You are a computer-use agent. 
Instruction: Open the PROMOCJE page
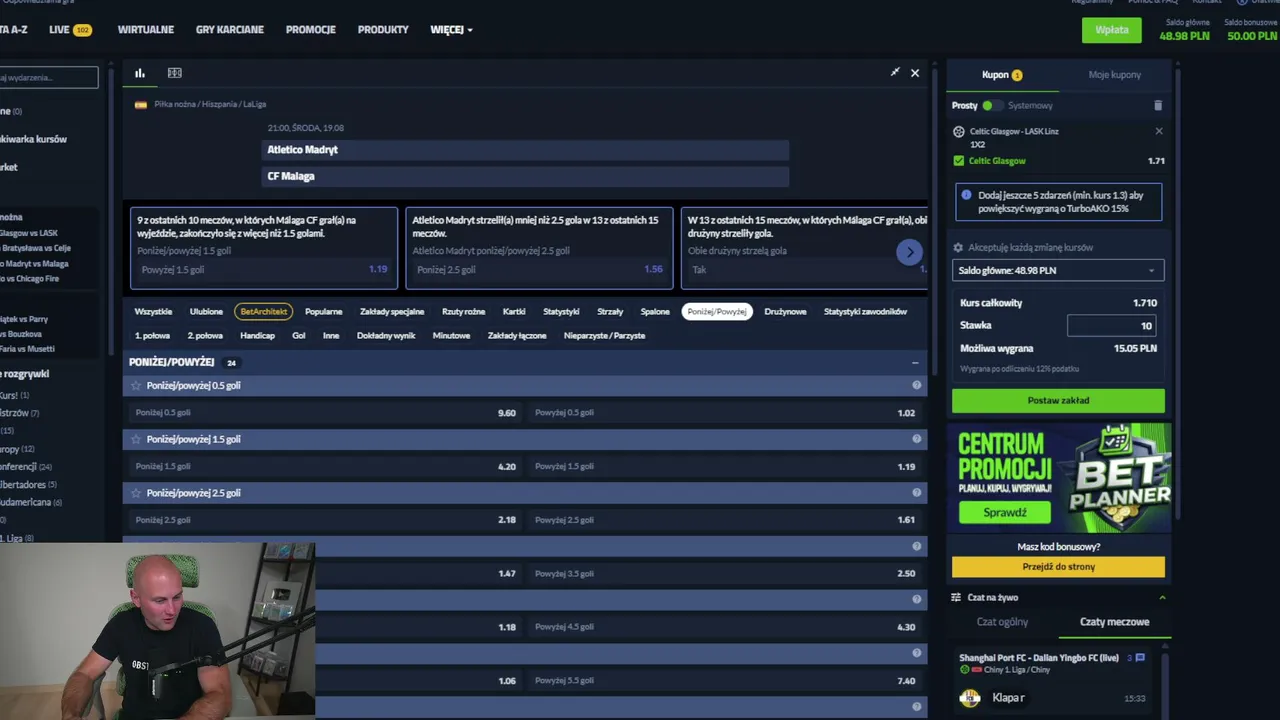pyautogui.click(x=311, y=30)
